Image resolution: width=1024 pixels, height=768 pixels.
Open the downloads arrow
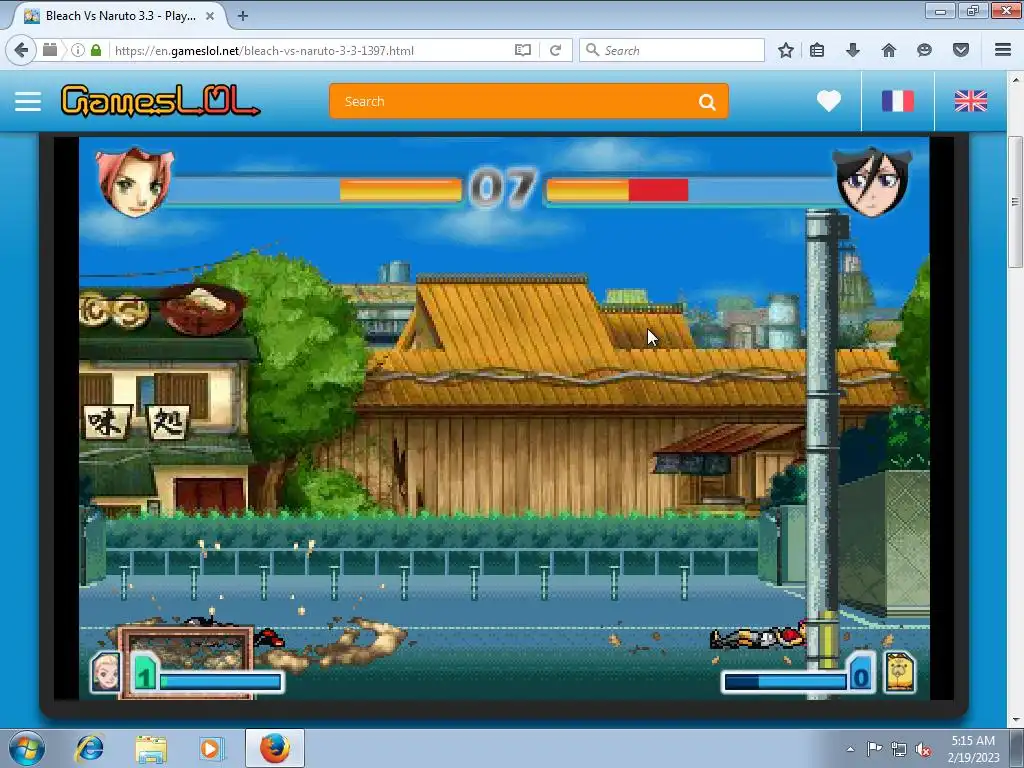pyautogui.click(x=853, y=50)
